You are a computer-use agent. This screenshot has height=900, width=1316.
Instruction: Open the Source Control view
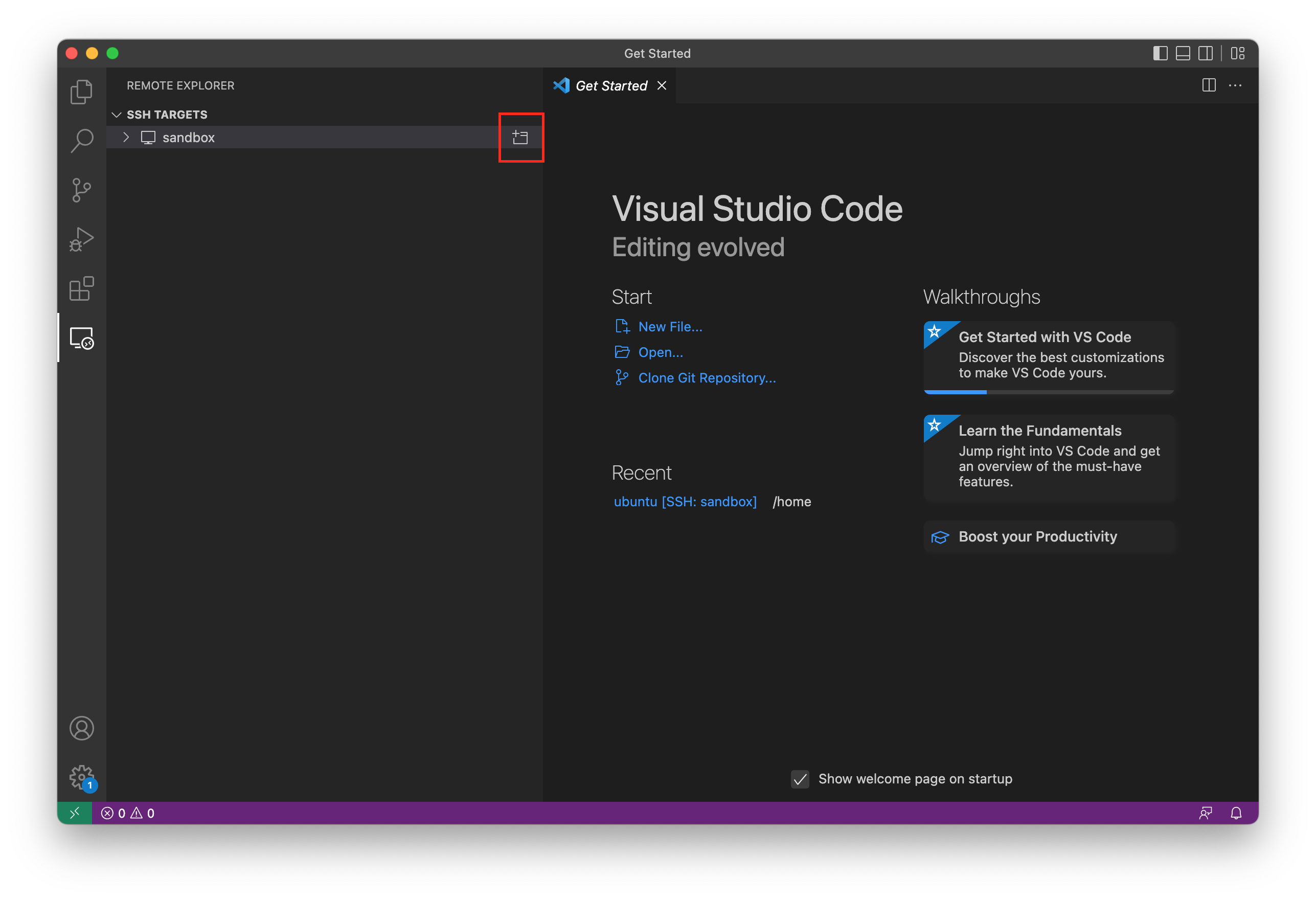click(x=81, y=190)
